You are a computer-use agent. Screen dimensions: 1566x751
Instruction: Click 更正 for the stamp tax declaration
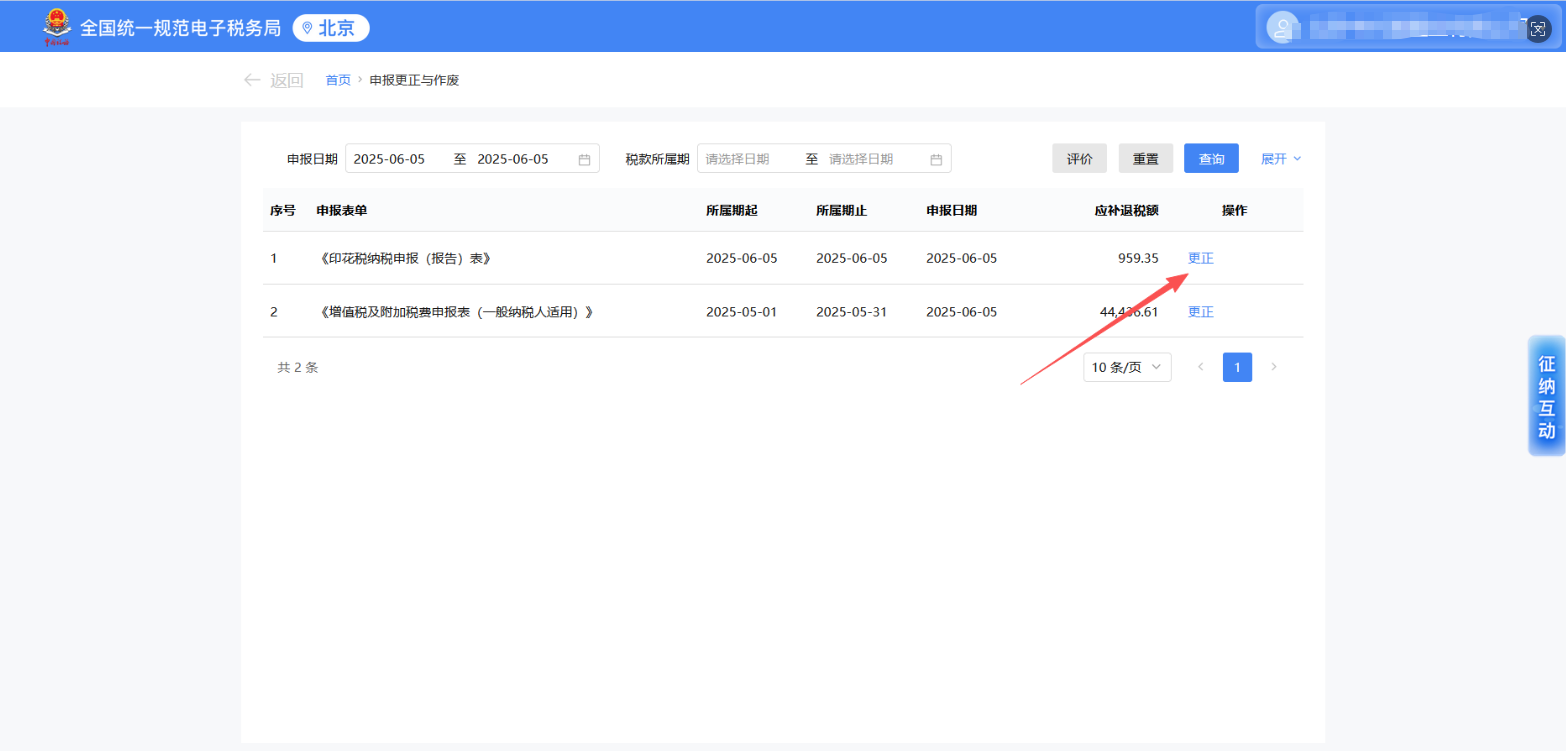click(1199, 257)
